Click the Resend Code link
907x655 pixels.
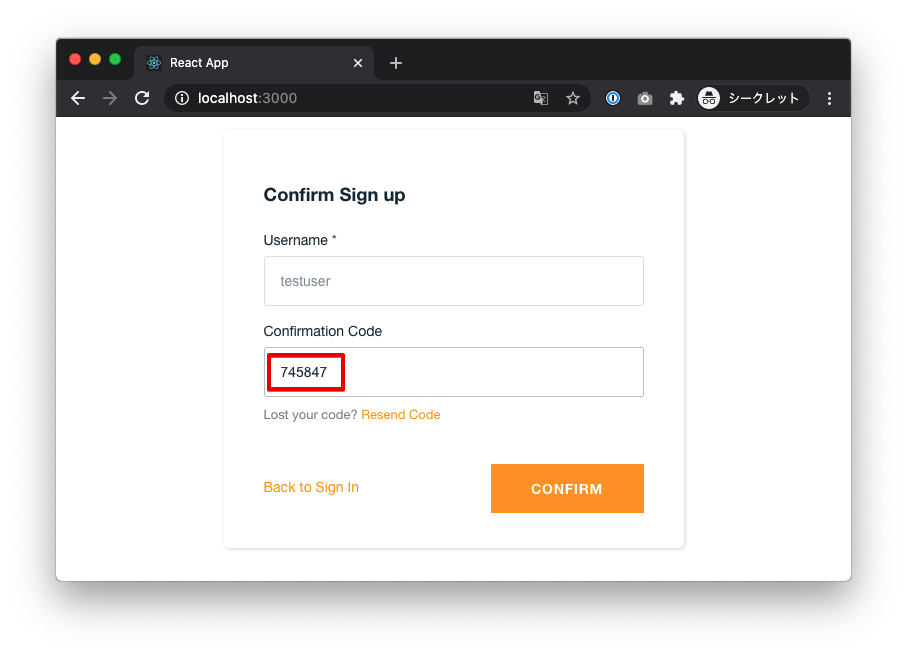tap(401, 415)
